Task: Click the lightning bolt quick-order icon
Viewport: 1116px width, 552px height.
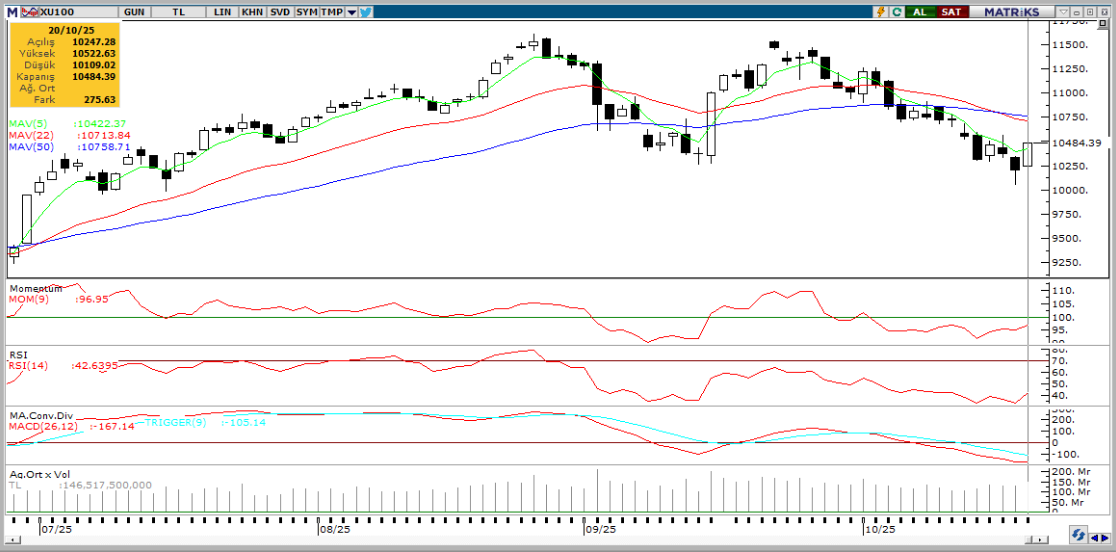Action: [881, 12]
